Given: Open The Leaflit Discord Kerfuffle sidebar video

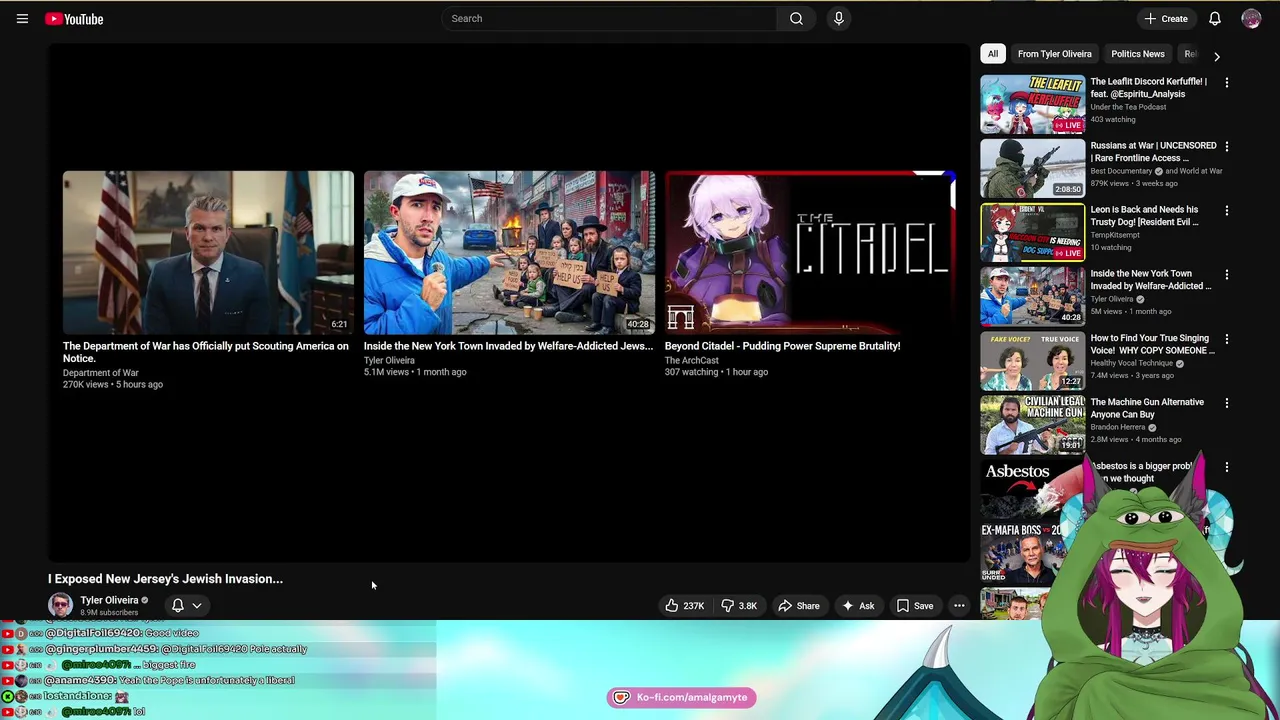Looking at the screenshot, I should tap(1032, 104).
